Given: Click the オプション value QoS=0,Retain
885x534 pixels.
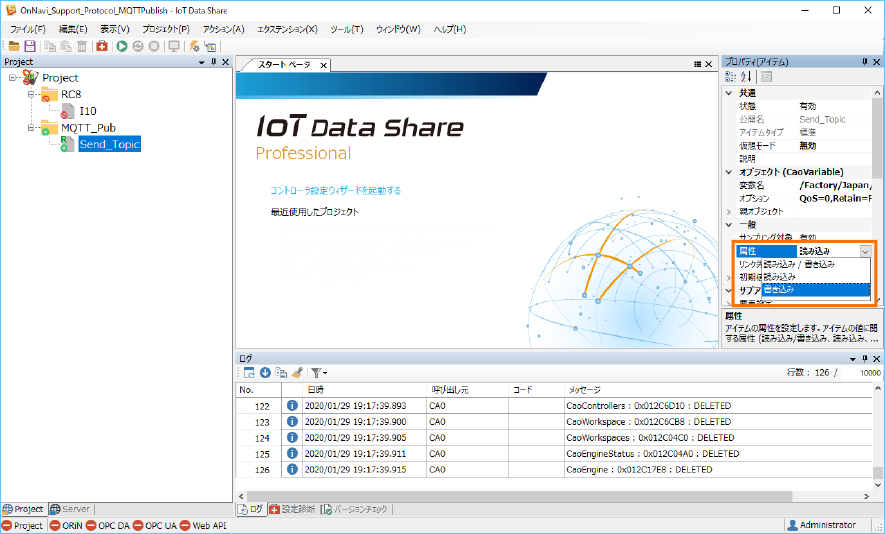Looking at the screenshot, I should coord(835,198).
